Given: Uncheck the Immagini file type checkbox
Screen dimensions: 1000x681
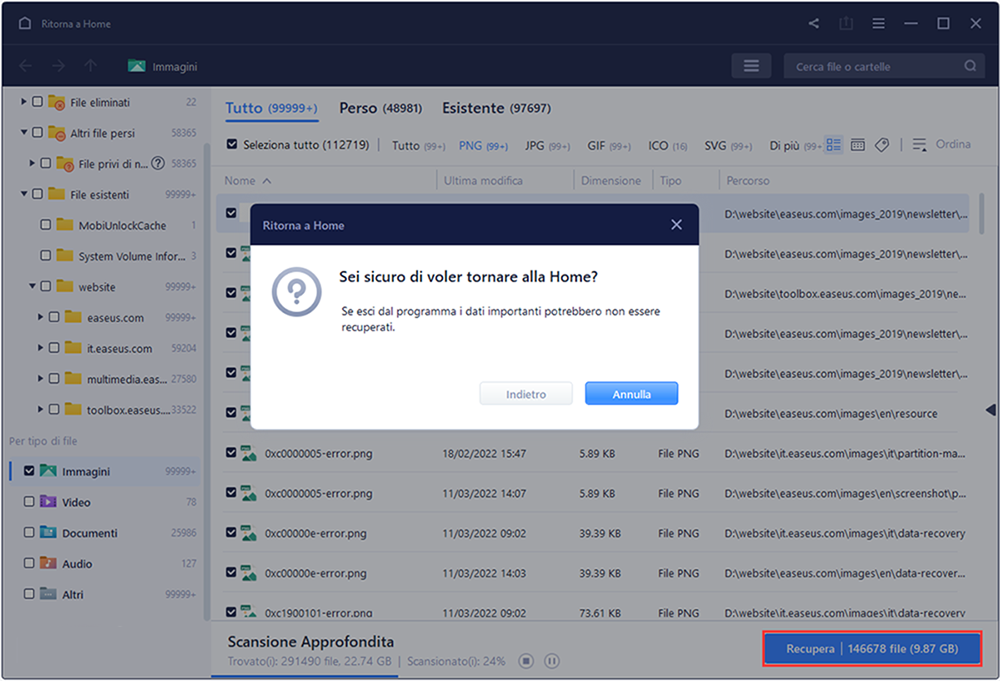Looking at the screenshot, I should [29, 471].
